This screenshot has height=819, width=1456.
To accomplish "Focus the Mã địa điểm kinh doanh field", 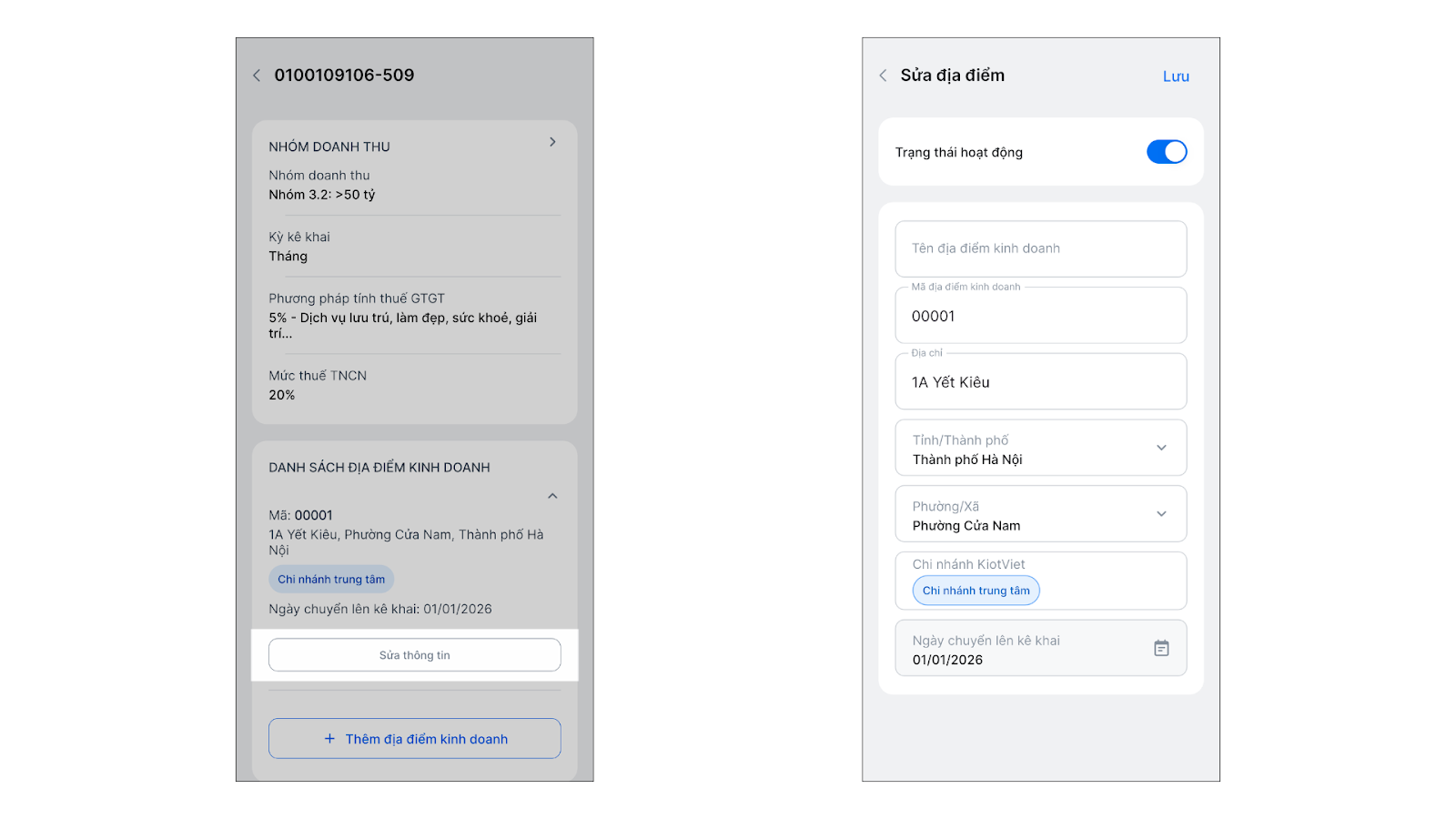I will [1040, 316].
